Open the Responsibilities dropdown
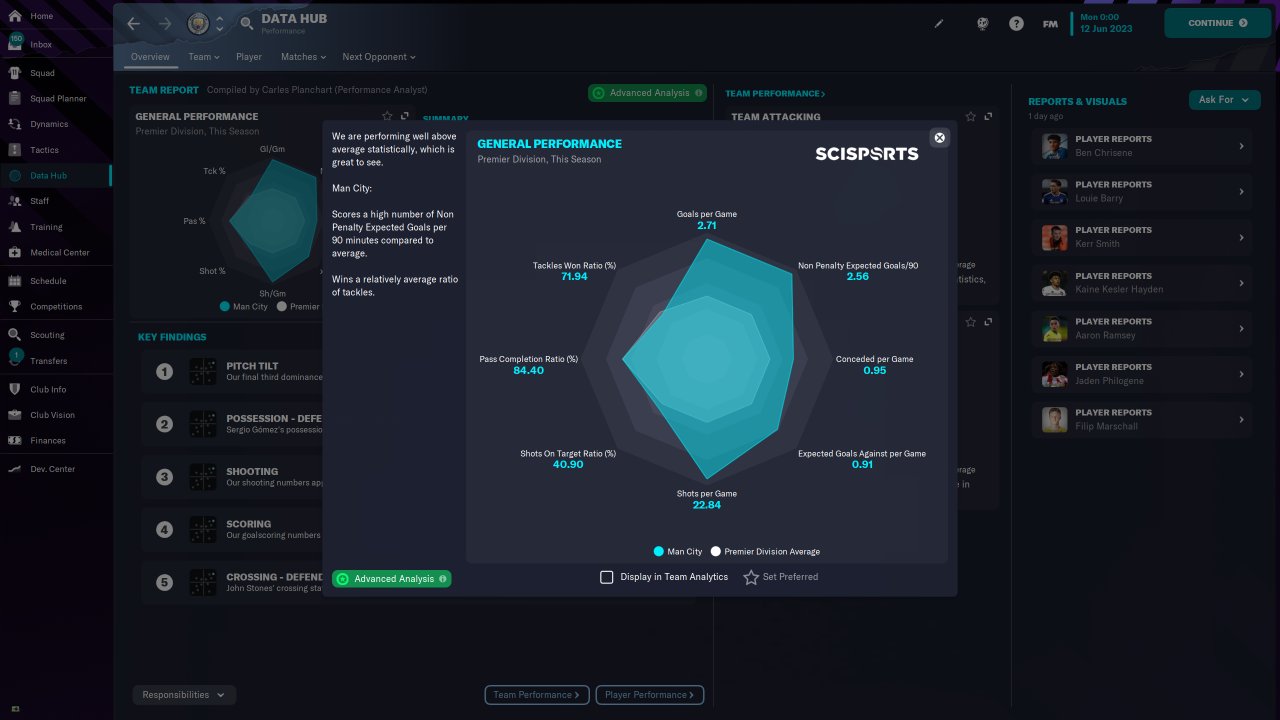The width and height of the screenshot is (1280, 720). point(184,695)
